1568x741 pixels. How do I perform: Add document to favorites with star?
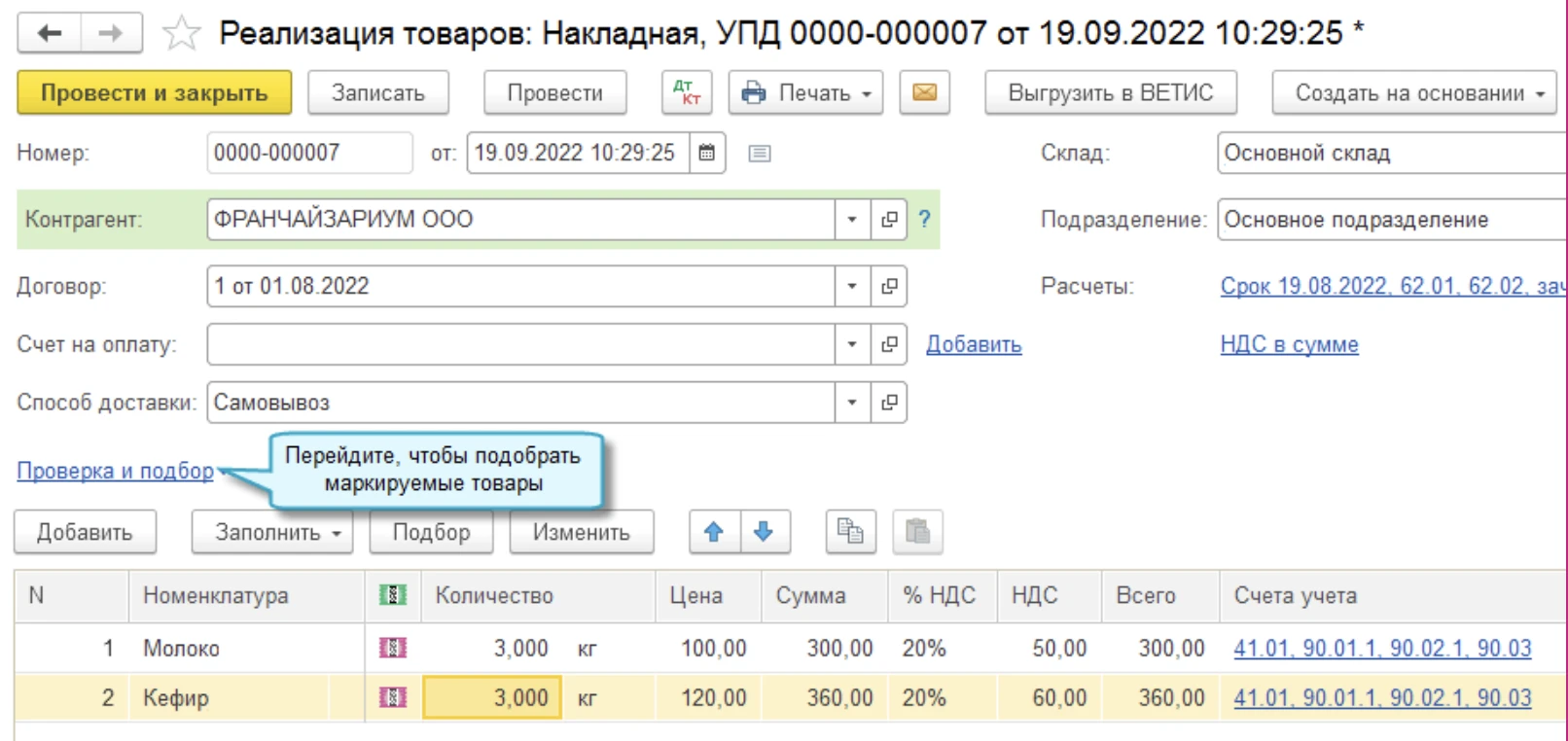pyautogui.click(x=181, y=35)
